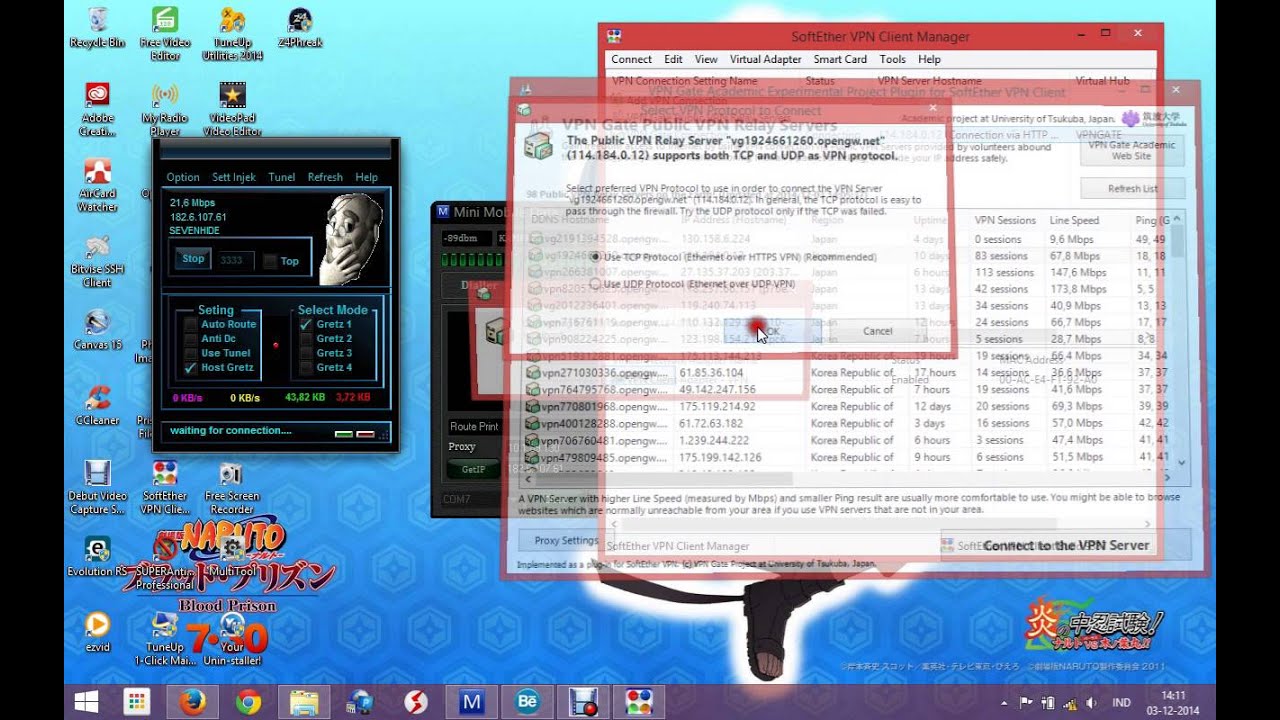This screenshot has height=720, width=1280.
Task: Toggle the Anti Dc checkbox
Action: point(191,339)
